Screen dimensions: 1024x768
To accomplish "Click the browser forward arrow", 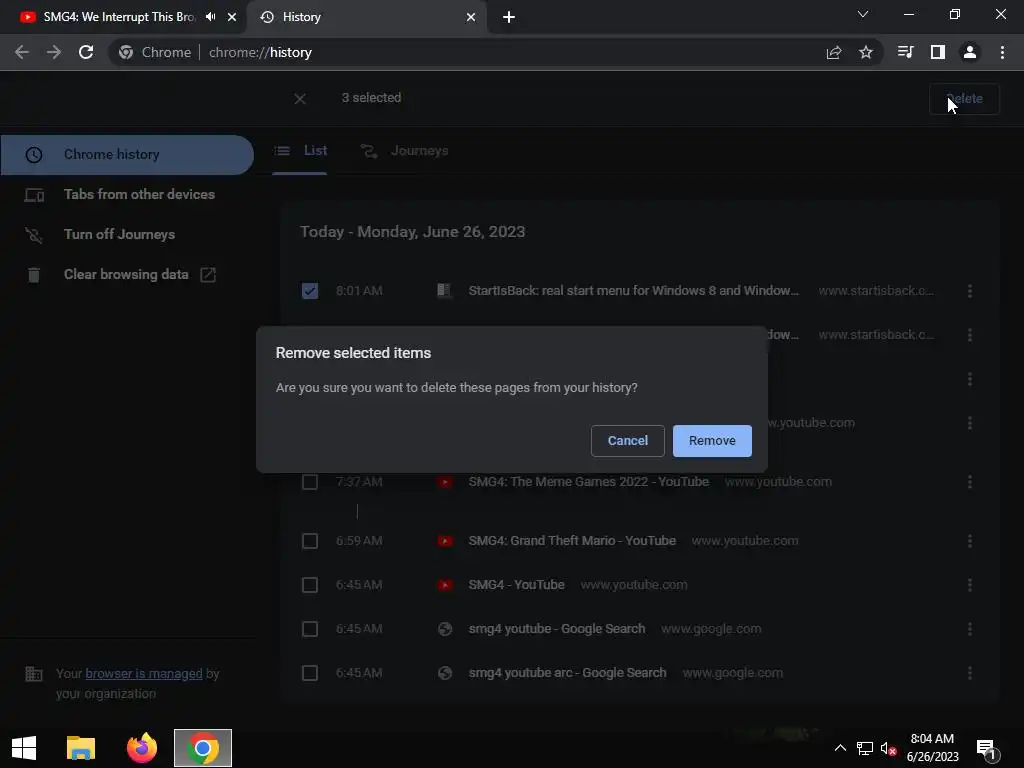I will tap(54, 52).
